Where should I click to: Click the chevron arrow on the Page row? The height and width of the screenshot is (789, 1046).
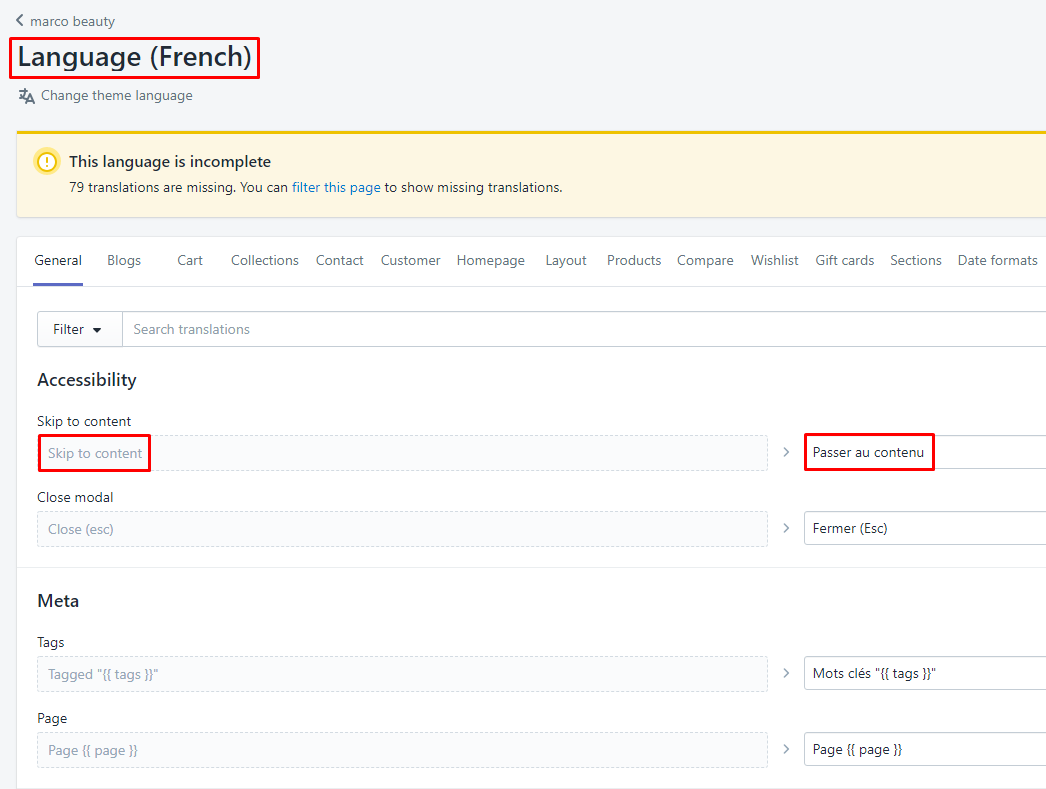[x=786, y=749]
